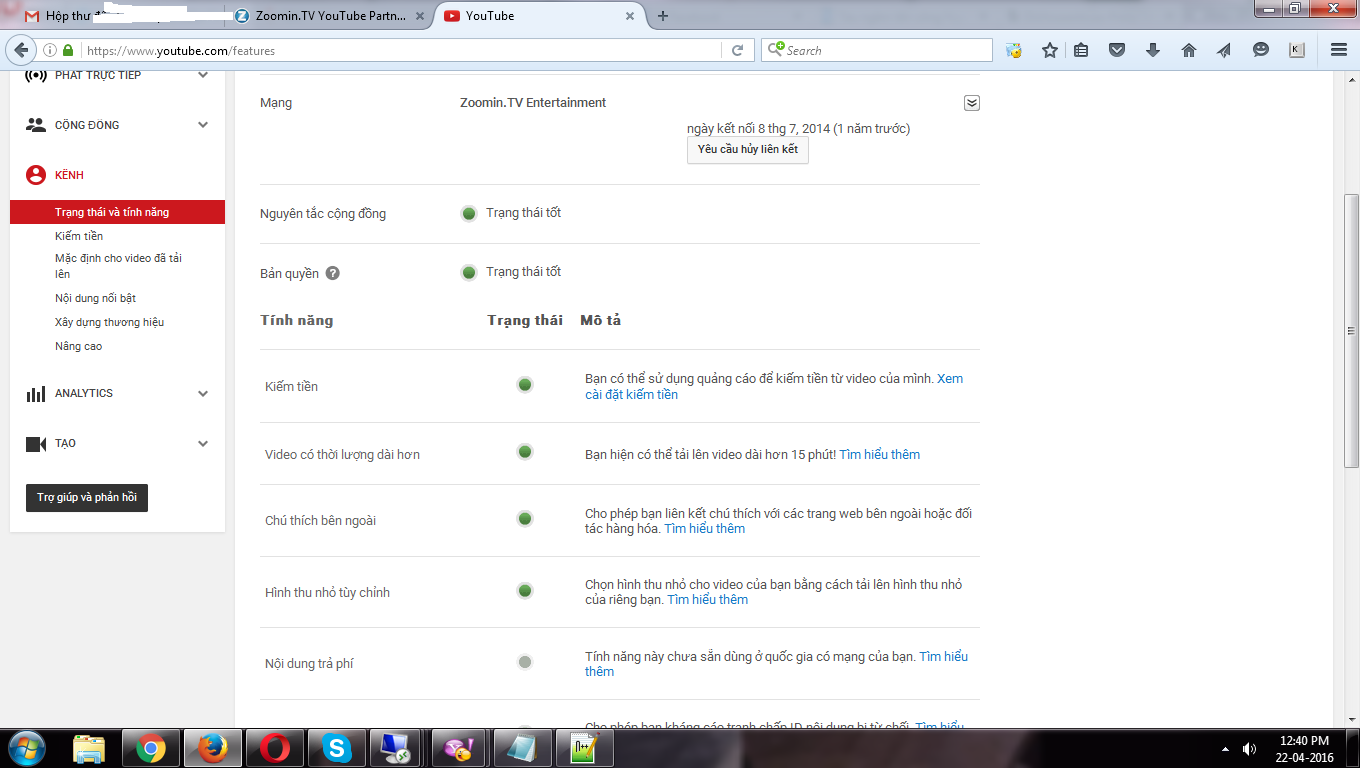
Task: Click the Yêu cầu hủy liên kết button
Action: pyautogui.click(x=748, y=150)
